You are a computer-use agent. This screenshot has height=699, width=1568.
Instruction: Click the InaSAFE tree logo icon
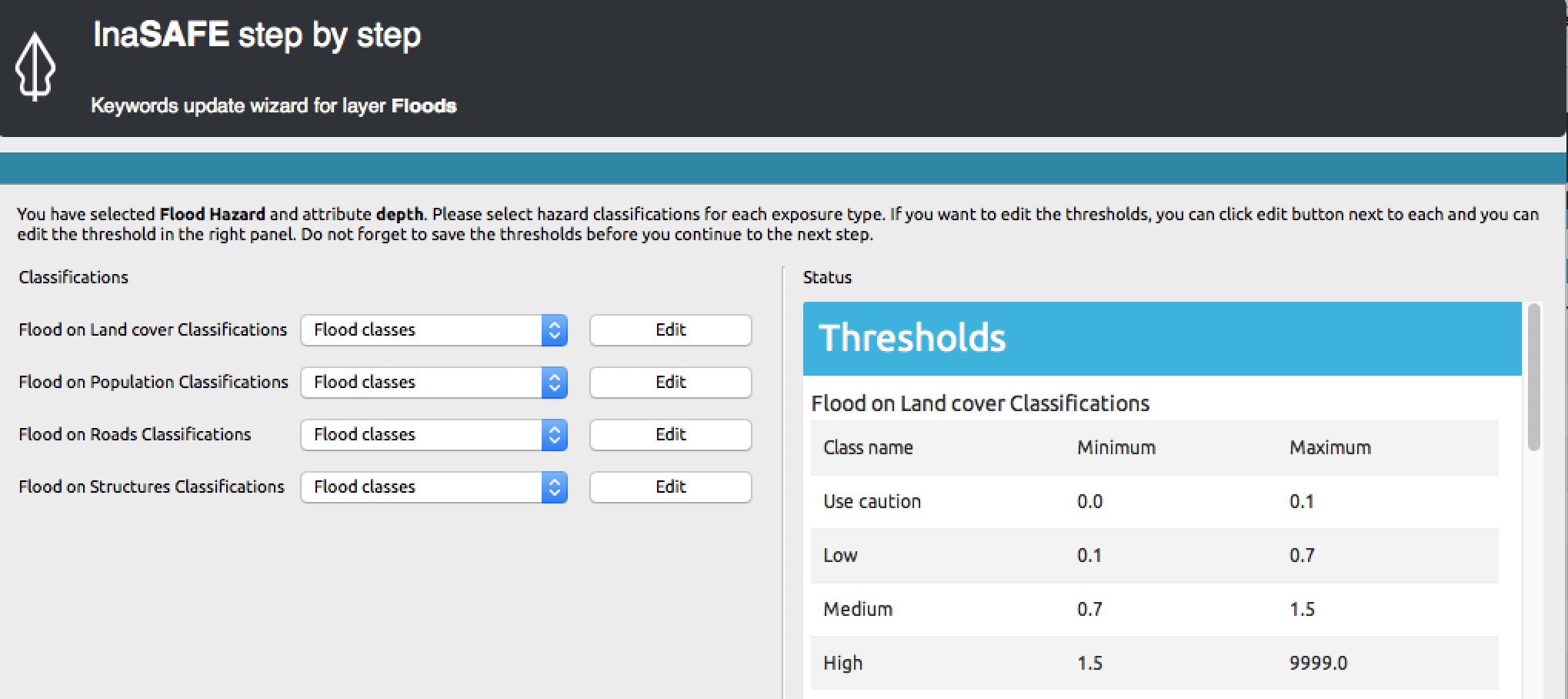pyautogui.click(x=35, y=66)
